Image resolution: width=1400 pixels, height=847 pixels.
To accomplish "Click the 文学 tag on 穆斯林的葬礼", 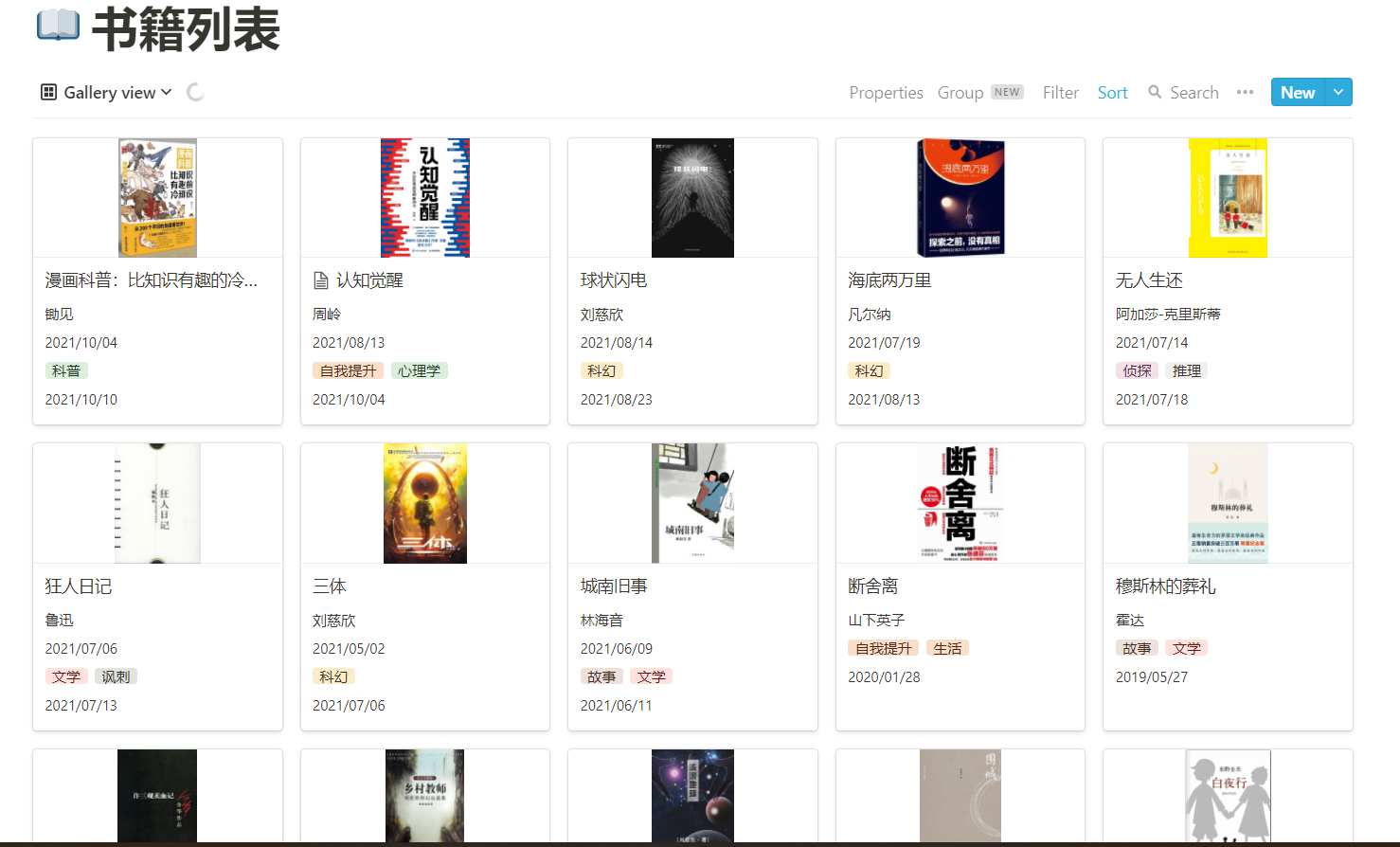I will point(1186,648).
